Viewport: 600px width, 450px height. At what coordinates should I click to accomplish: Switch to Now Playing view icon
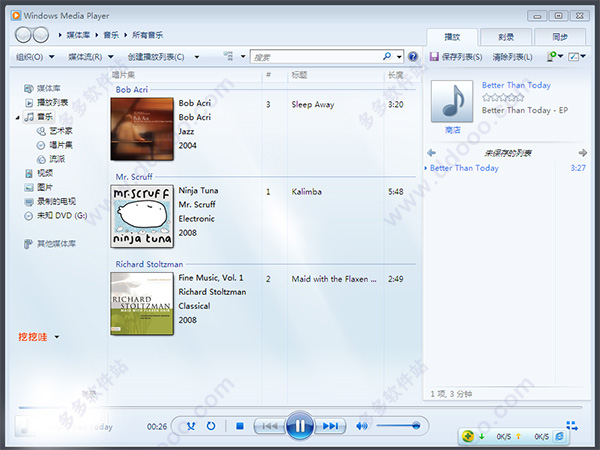572,425
